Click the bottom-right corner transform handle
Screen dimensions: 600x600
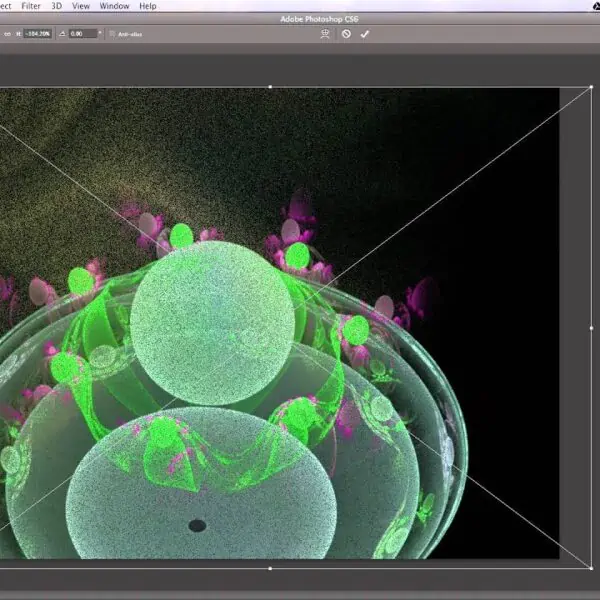click(x=591, y=568)
